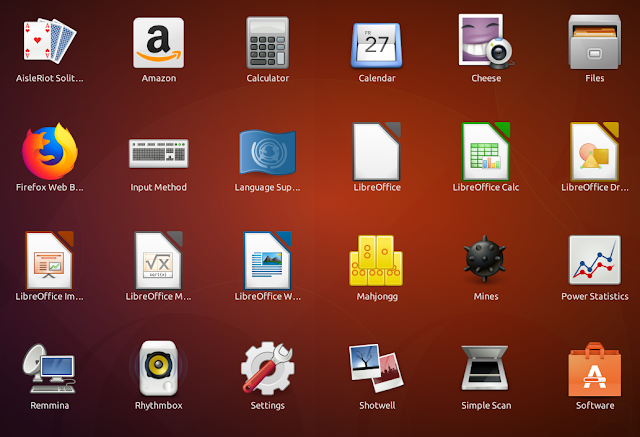Screen dimensions: 640x437
Task: Launch the Remmina remote desktop icon
Action: 49,369
